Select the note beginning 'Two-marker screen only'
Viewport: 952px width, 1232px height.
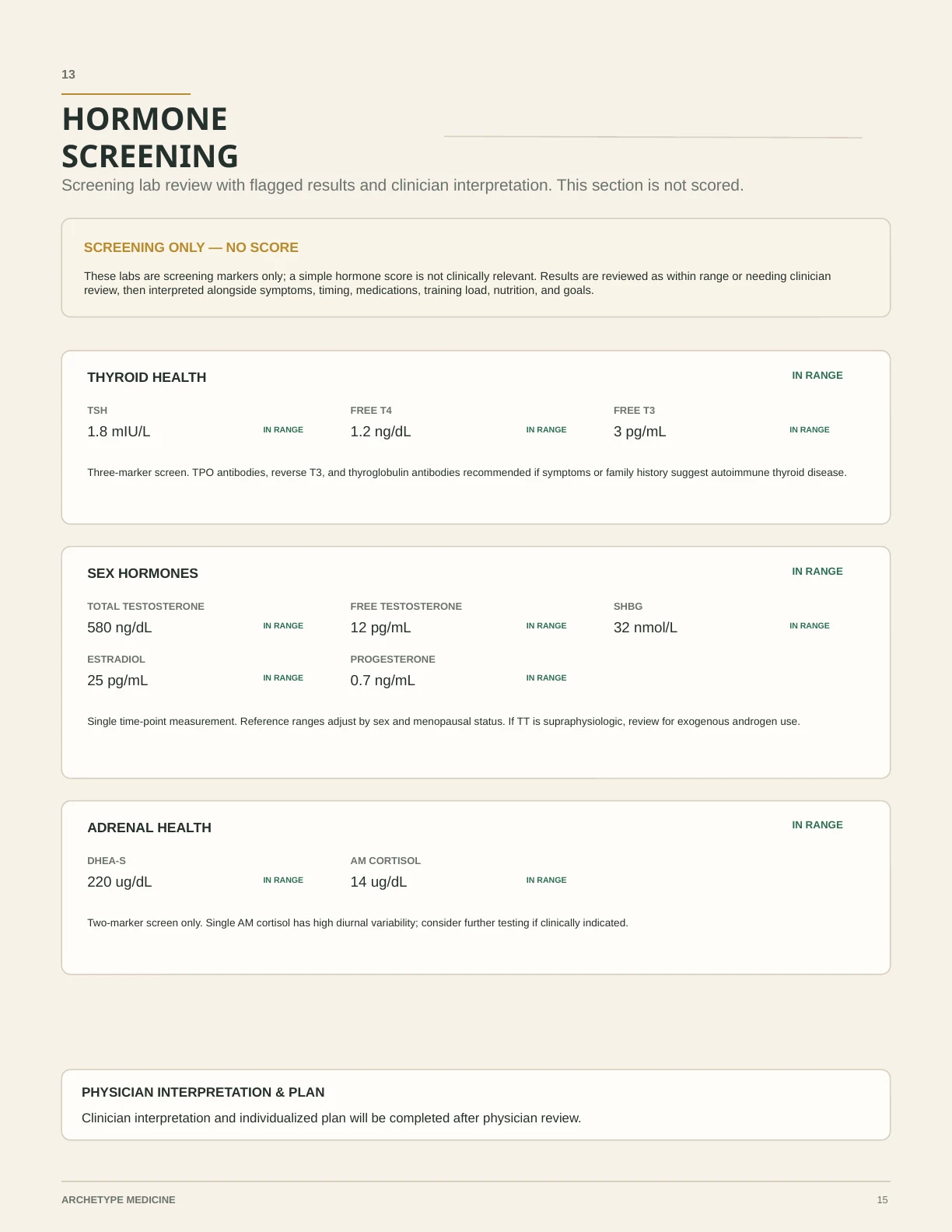point(358,923)
